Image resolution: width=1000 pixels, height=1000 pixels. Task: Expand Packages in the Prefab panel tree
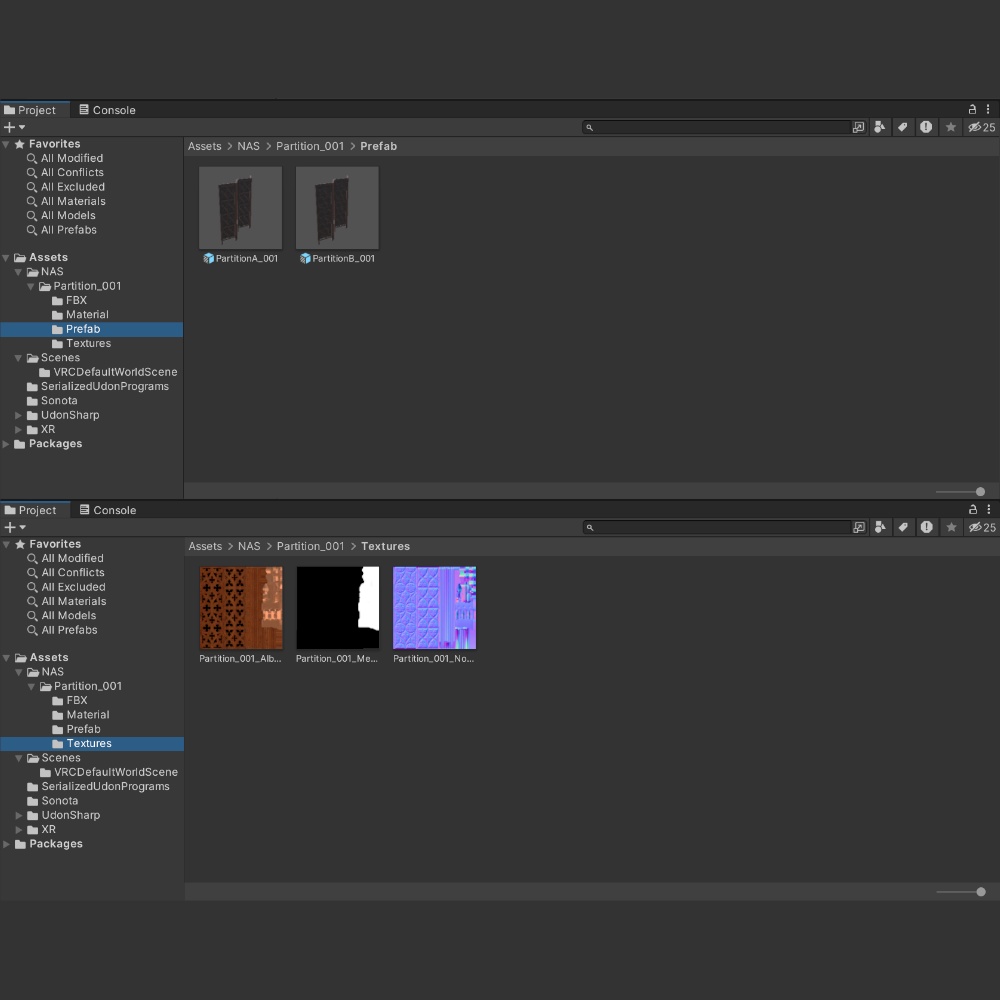6,444
